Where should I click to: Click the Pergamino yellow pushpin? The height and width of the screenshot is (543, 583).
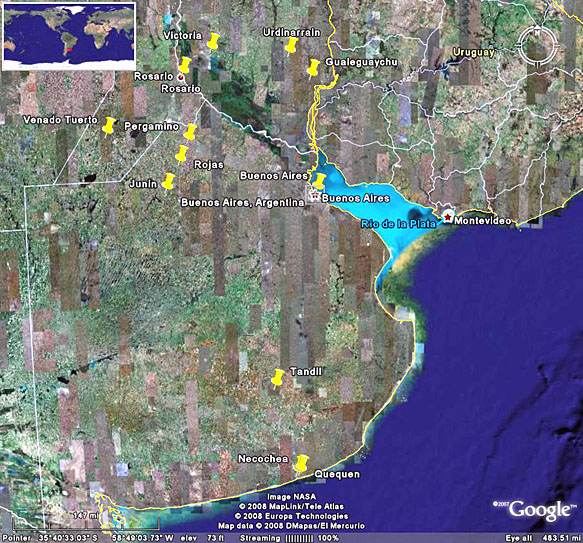pos(190,132)
